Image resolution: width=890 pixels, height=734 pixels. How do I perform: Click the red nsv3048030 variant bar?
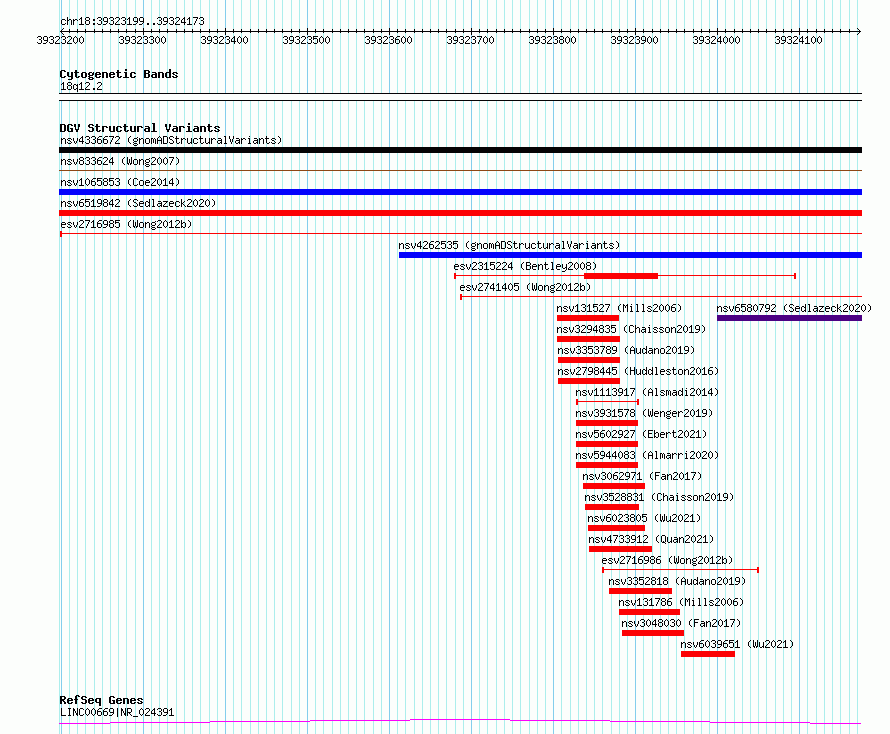click(x=653, y=633)
